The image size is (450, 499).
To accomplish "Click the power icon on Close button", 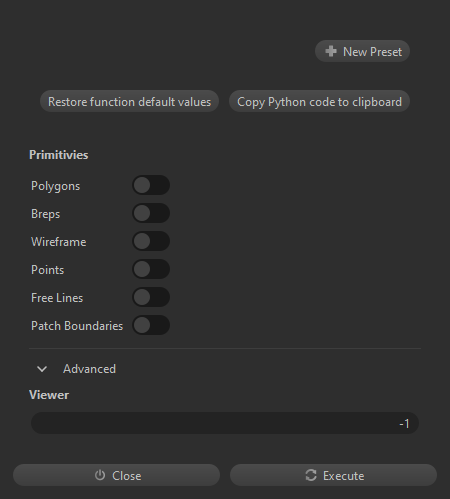I will (100, 475).
